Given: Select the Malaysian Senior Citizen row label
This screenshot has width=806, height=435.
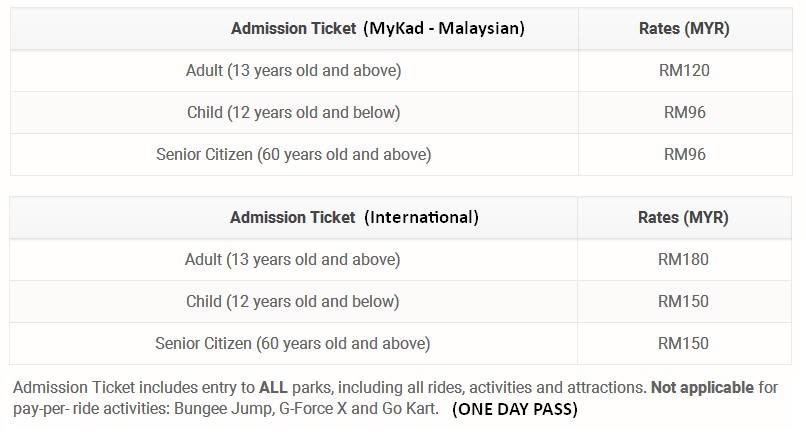Looking at the screenshot, I should click(294, 155).
